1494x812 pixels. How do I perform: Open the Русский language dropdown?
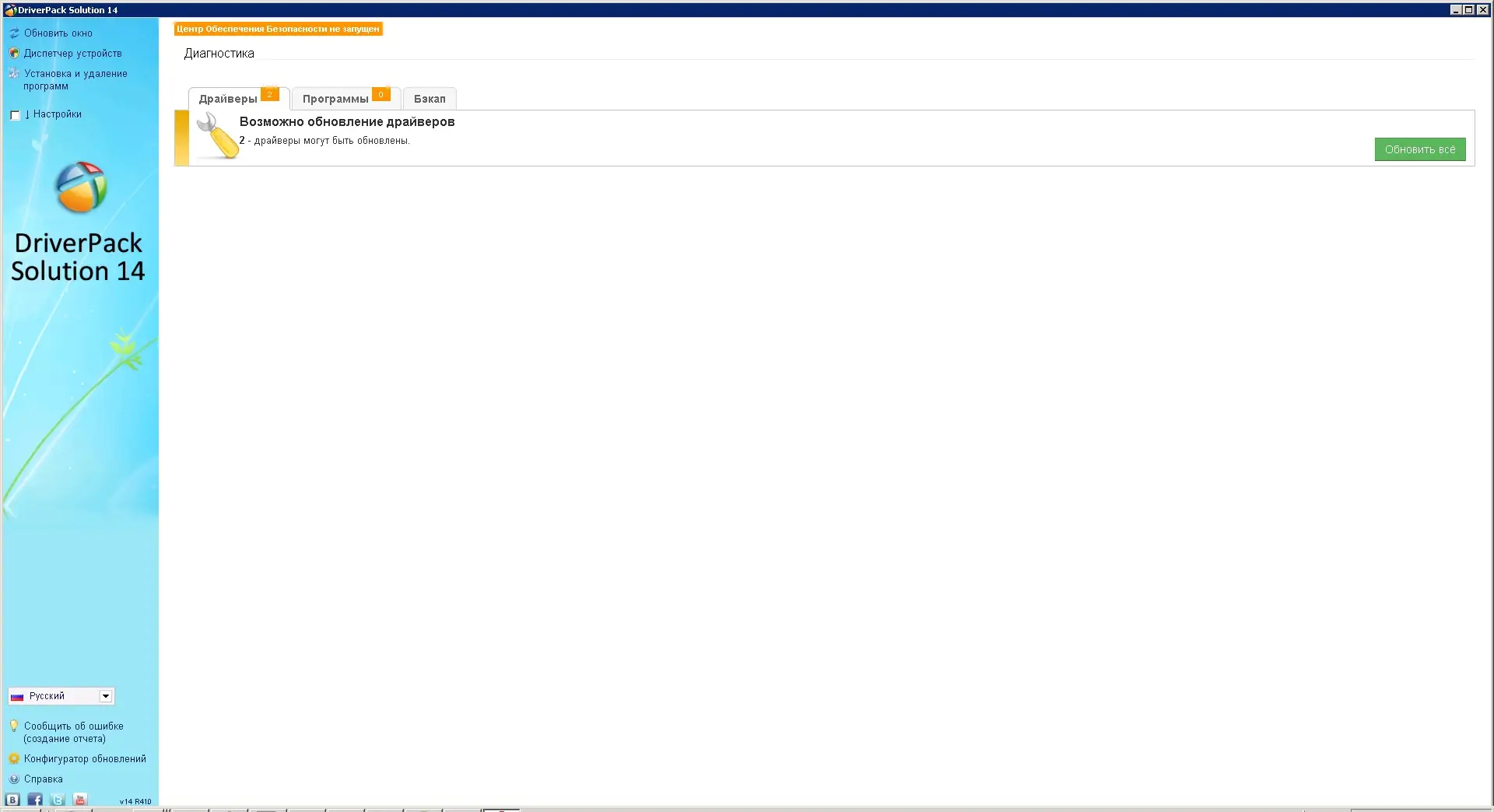61,696
